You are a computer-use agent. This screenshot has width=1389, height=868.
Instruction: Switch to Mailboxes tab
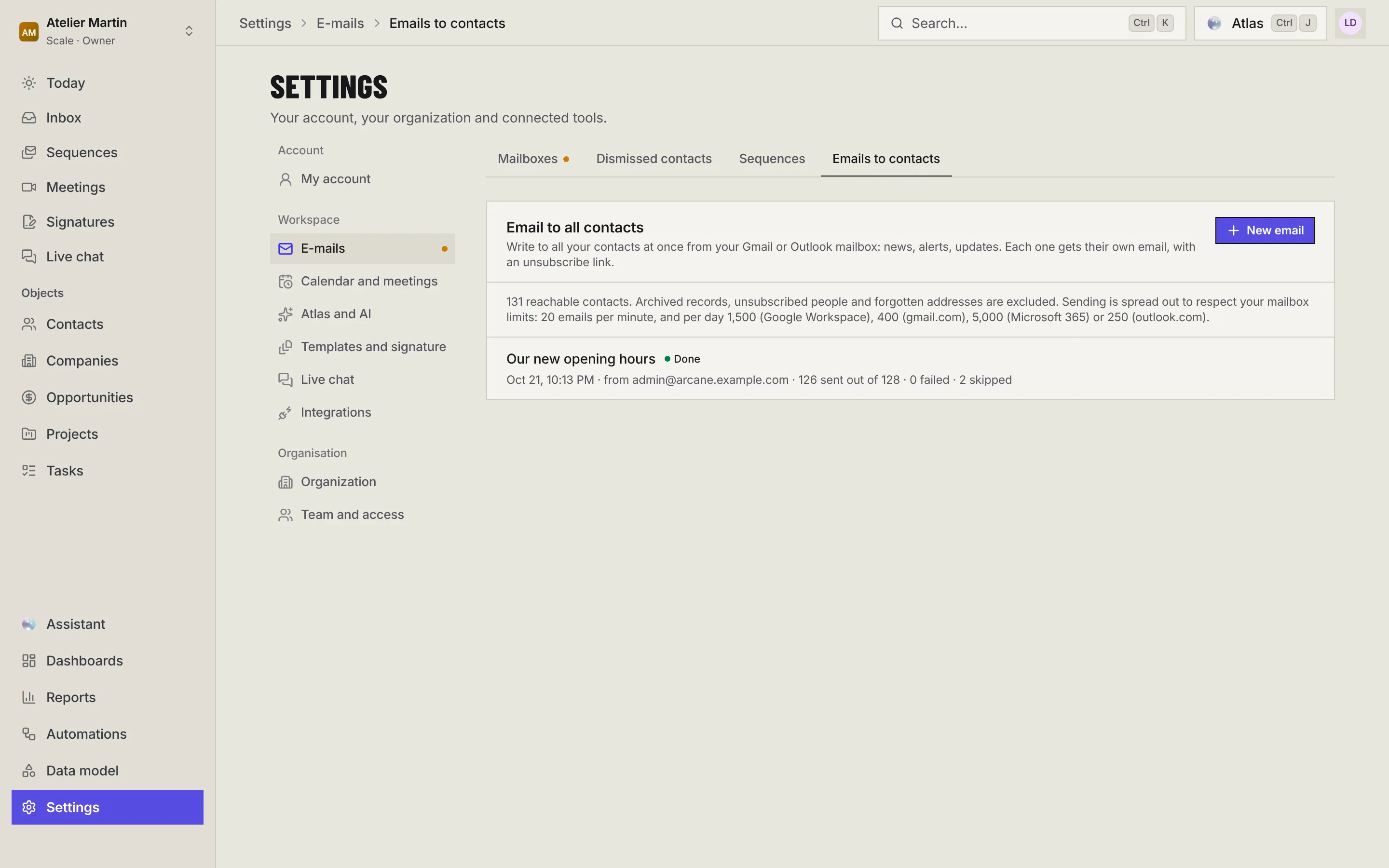tap(533, 159)
